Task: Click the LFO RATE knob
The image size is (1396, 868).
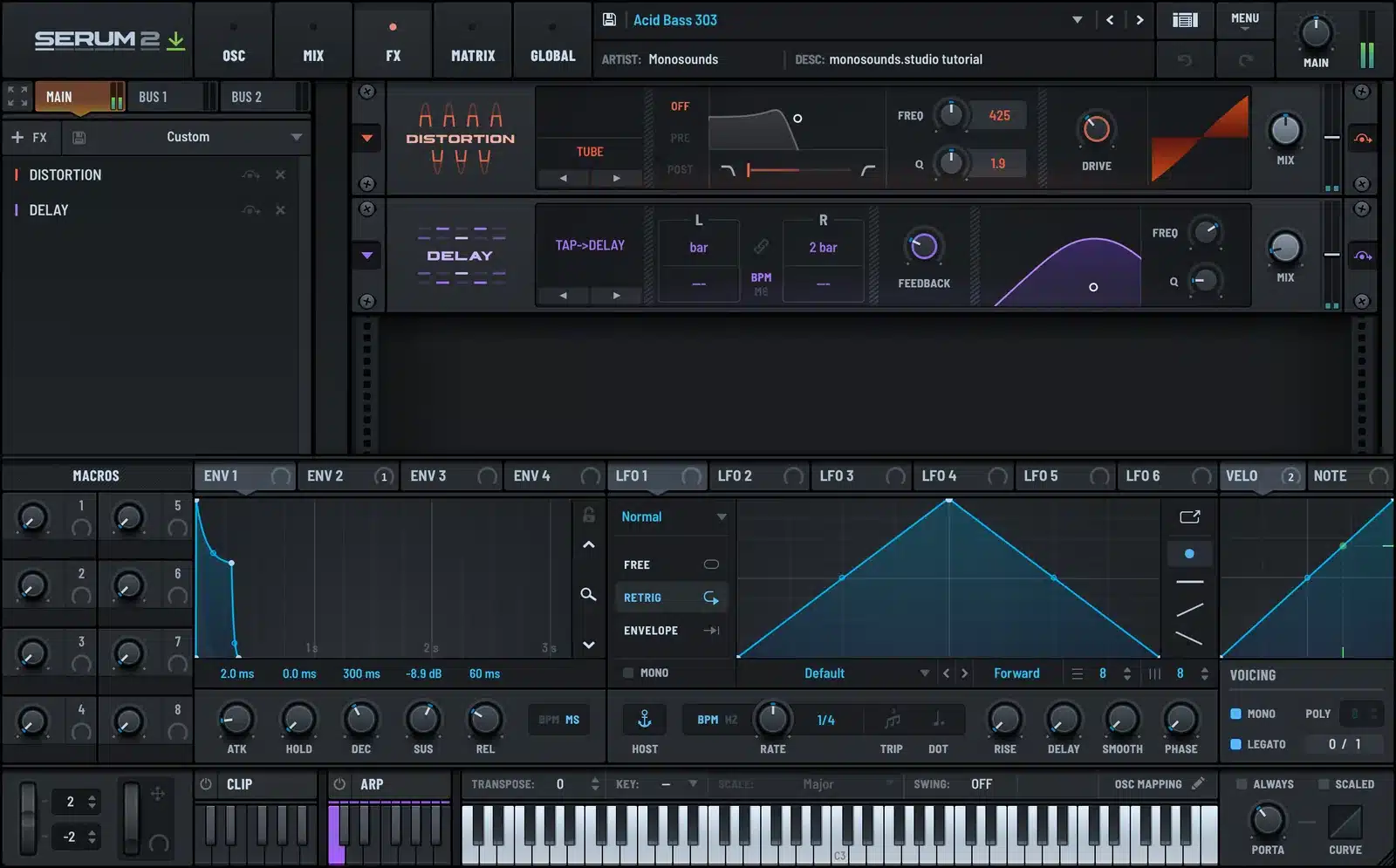Action: point(772,718)
